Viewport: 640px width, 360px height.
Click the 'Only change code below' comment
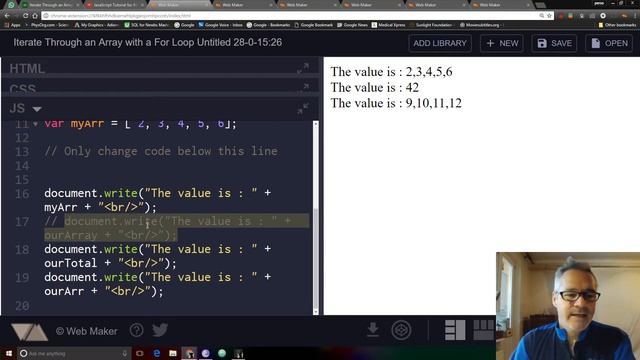click(161, 151)
